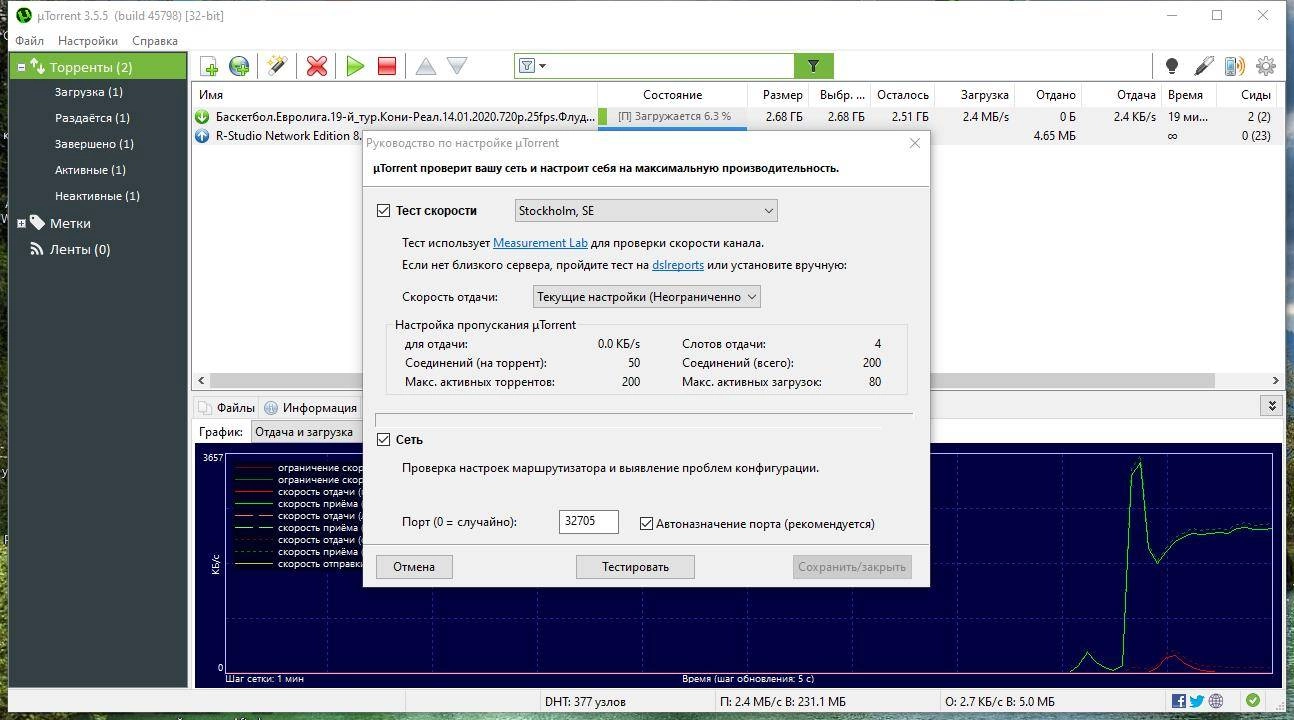This screenshot has width=1294, height=720.
Task: Click the remote device speaker icon
Action: [1235, 66]
